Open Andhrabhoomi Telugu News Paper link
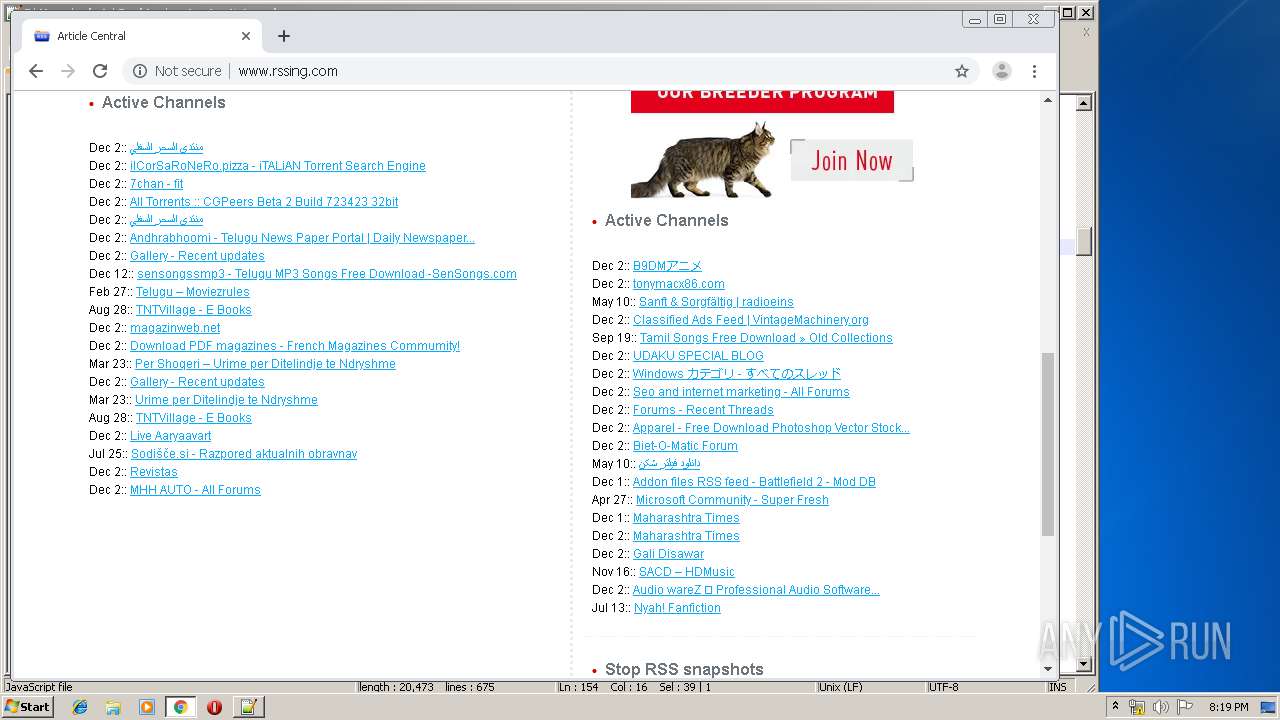Viewport: 1280px width, 720px height. point(302,238)
